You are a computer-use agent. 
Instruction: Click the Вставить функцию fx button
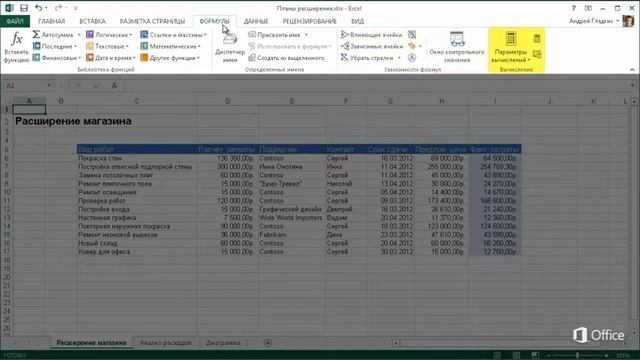[16, 47]
